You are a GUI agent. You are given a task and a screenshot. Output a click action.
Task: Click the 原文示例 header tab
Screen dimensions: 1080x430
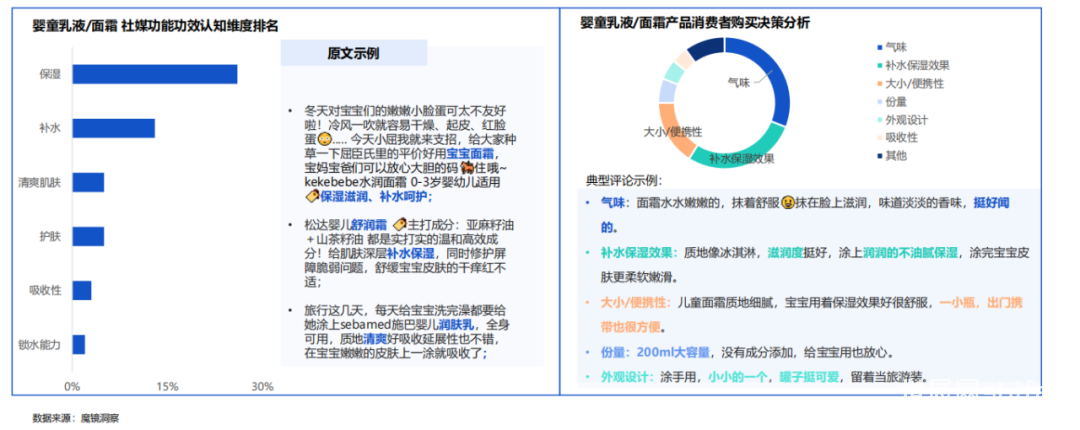coord(353,54)
